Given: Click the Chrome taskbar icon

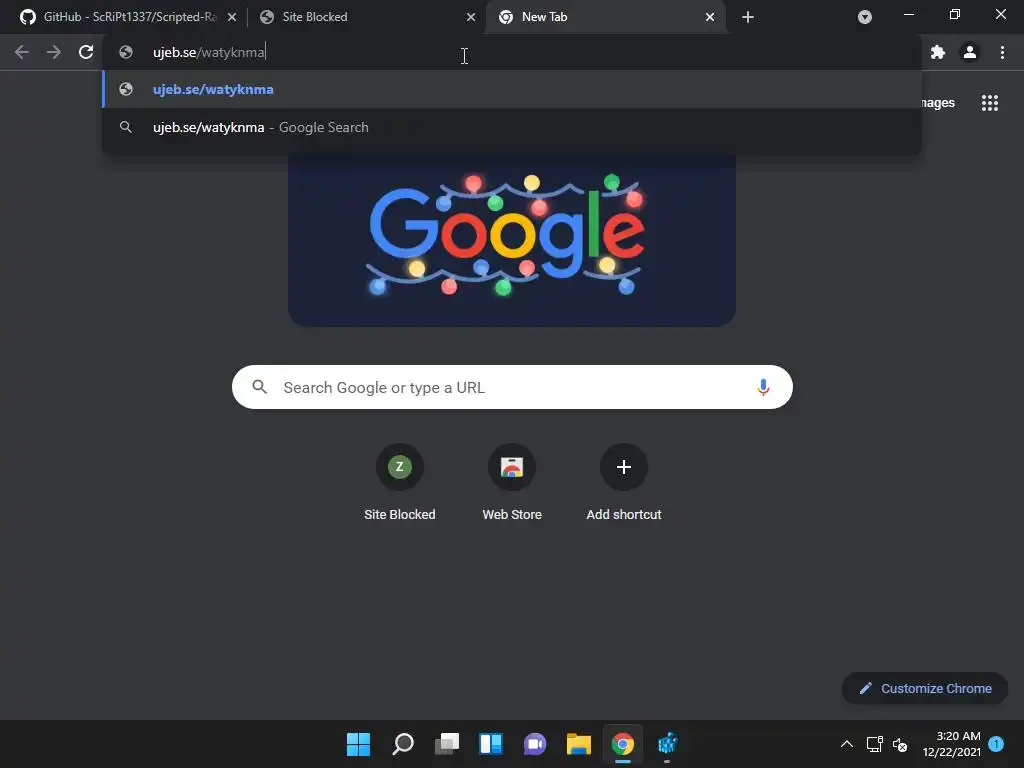Looking at the screenshot, I should [623, 744].
